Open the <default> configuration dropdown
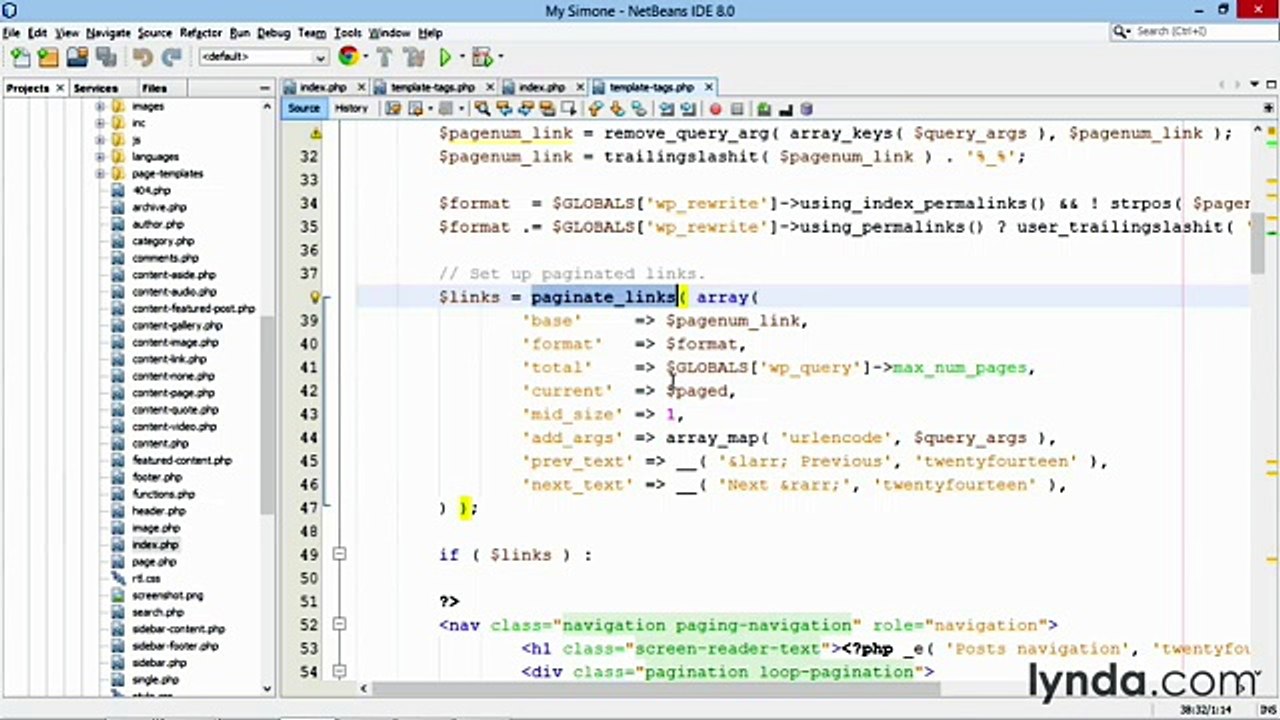Image resolution: width=1280 pixels, height=720 pixels. pos(263,57)
